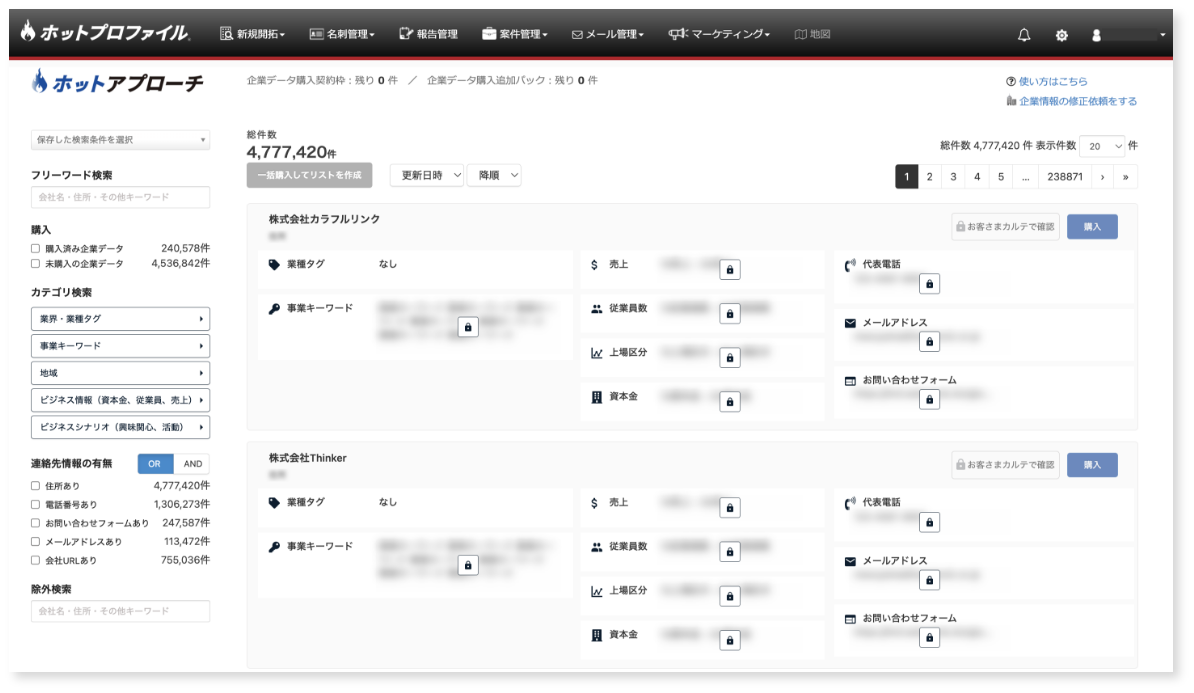1194x693 pixels.
Task: Click the lock icon on 株式会社Thinker 資本金
Action: [729, 640]
